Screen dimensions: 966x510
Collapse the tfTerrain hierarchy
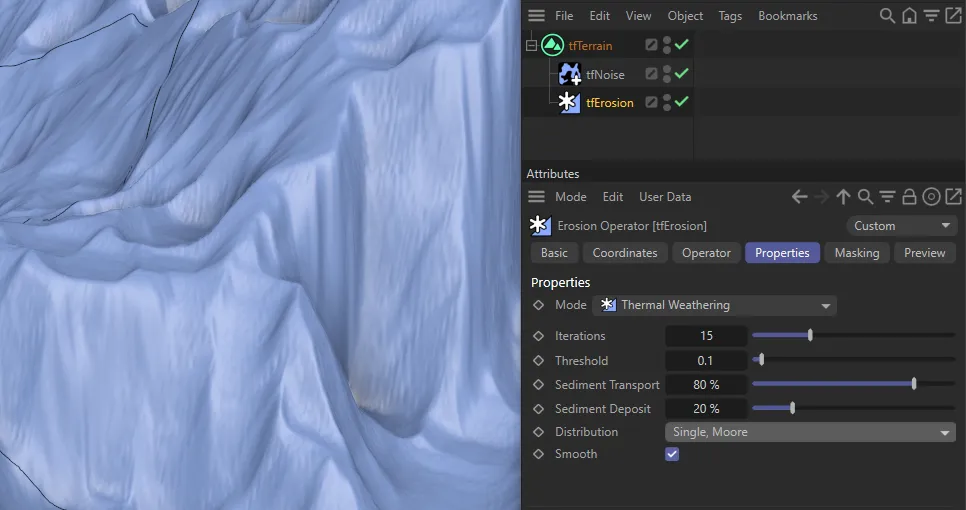click(531, 45)
